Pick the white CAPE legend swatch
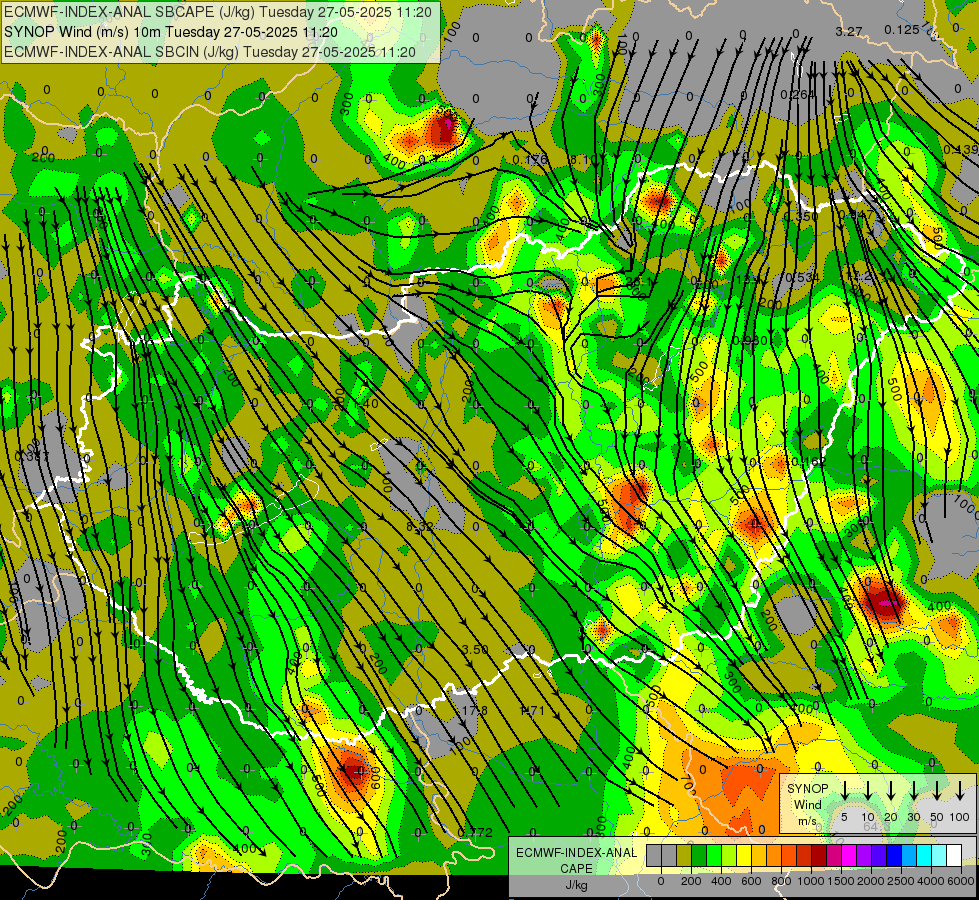Viewport: 979px width, 900px height. click(x=954, y=855)
